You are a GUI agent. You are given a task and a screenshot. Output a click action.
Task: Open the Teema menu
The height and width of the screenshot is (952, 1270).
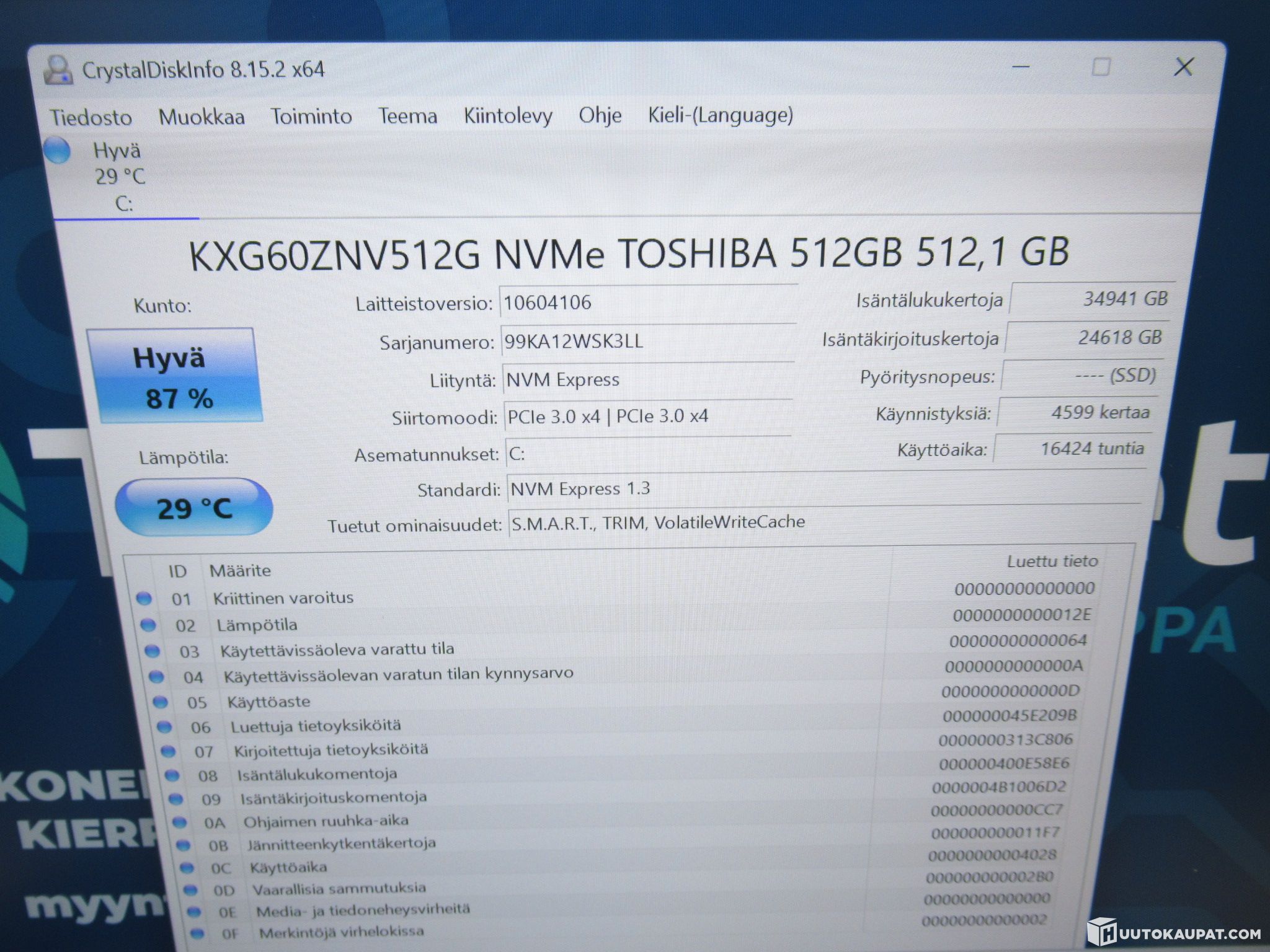coord(408,116)
